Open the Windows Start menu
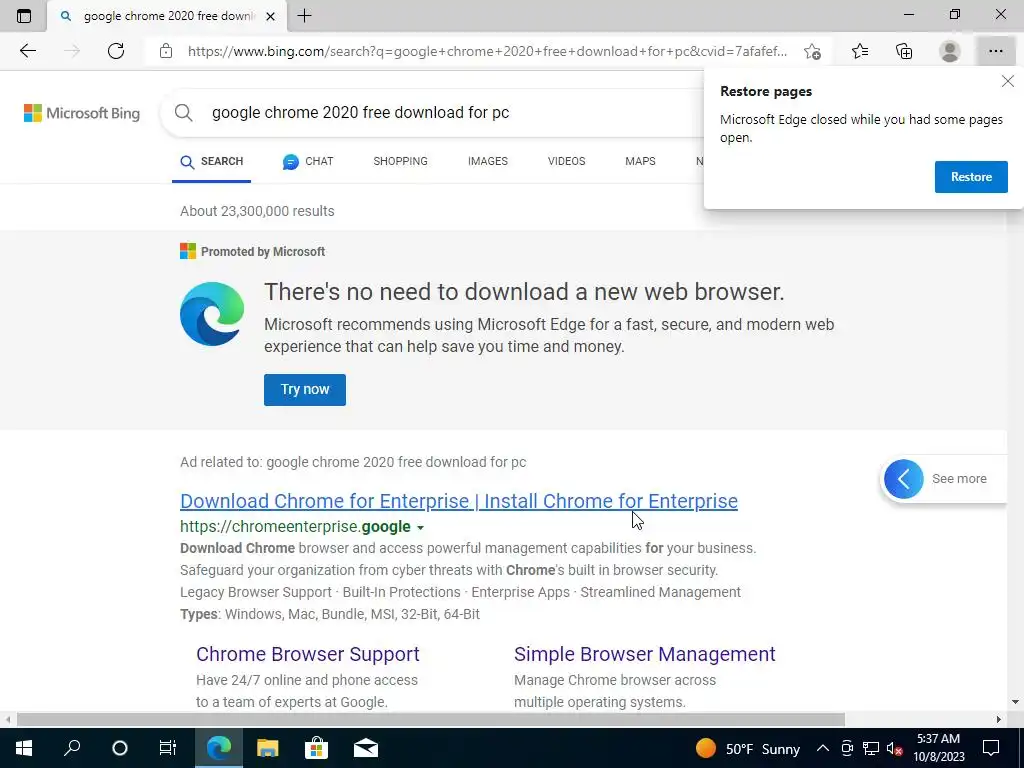This screenshot has width=1024, height=768. [24, 748]
